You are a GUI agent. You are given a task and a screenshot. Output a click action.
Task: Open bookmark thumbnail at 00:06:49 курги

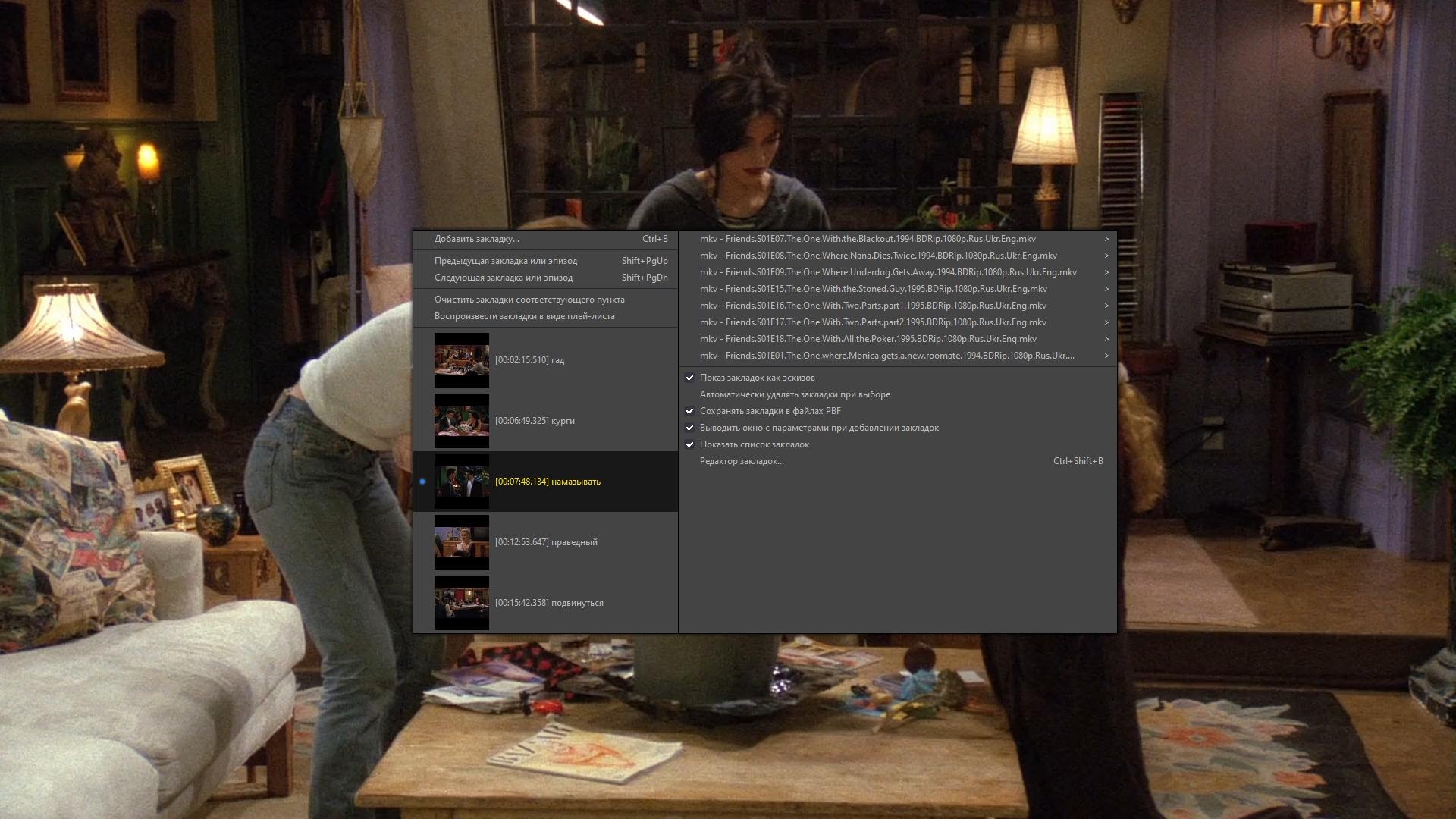(461, 421)
